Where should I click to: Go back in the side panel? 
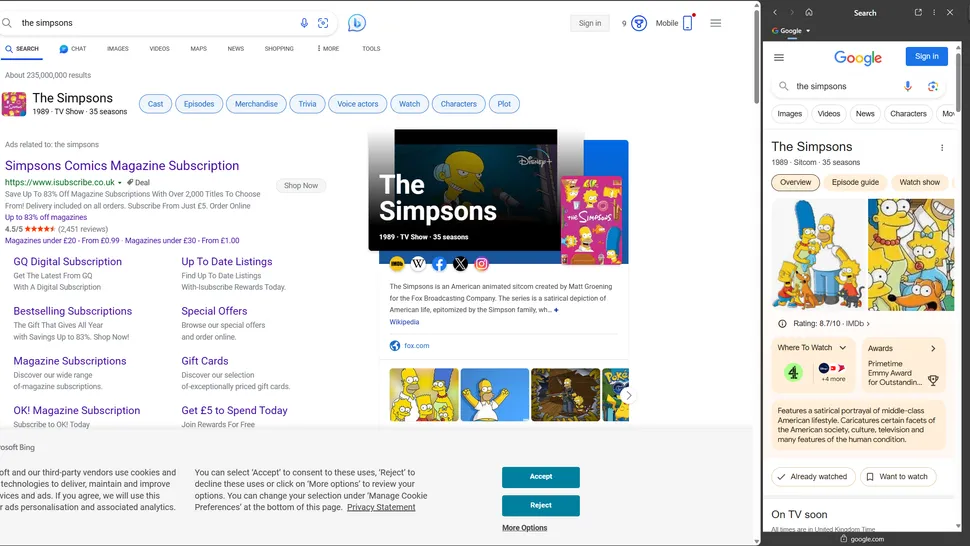click(x=775, y=12)
